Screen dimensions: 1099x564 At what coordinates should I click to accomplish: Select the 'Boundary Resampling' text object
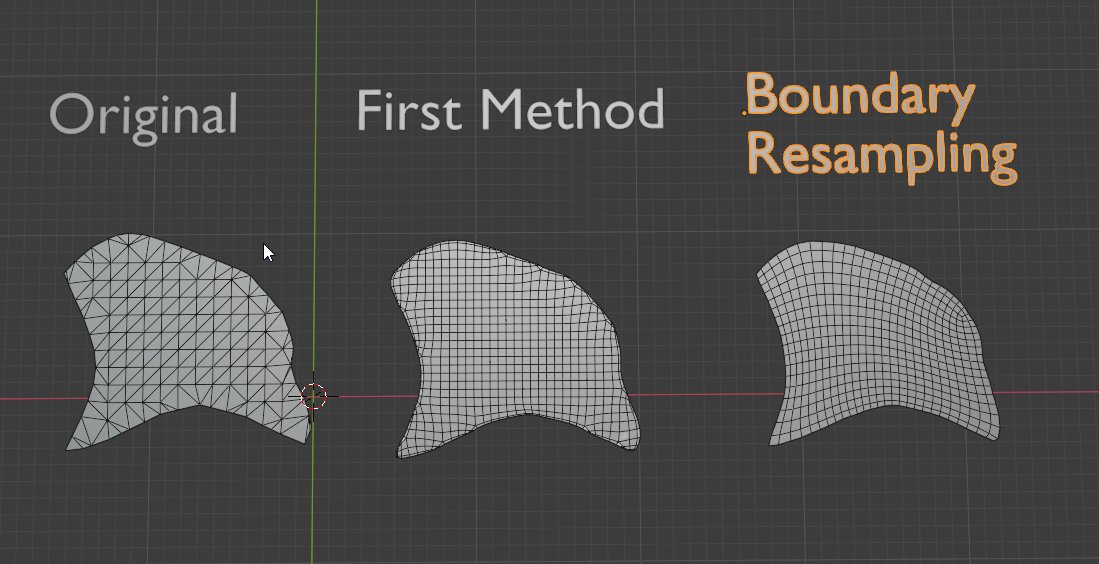pos(881,128)
